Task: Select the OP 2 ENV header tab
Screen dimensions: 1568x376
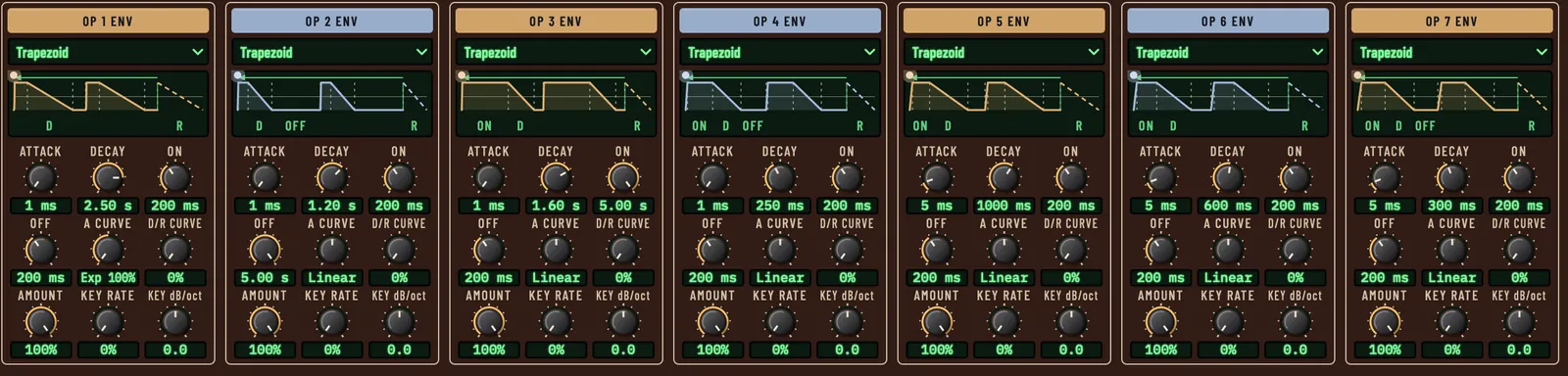Action: click(332, 21)
